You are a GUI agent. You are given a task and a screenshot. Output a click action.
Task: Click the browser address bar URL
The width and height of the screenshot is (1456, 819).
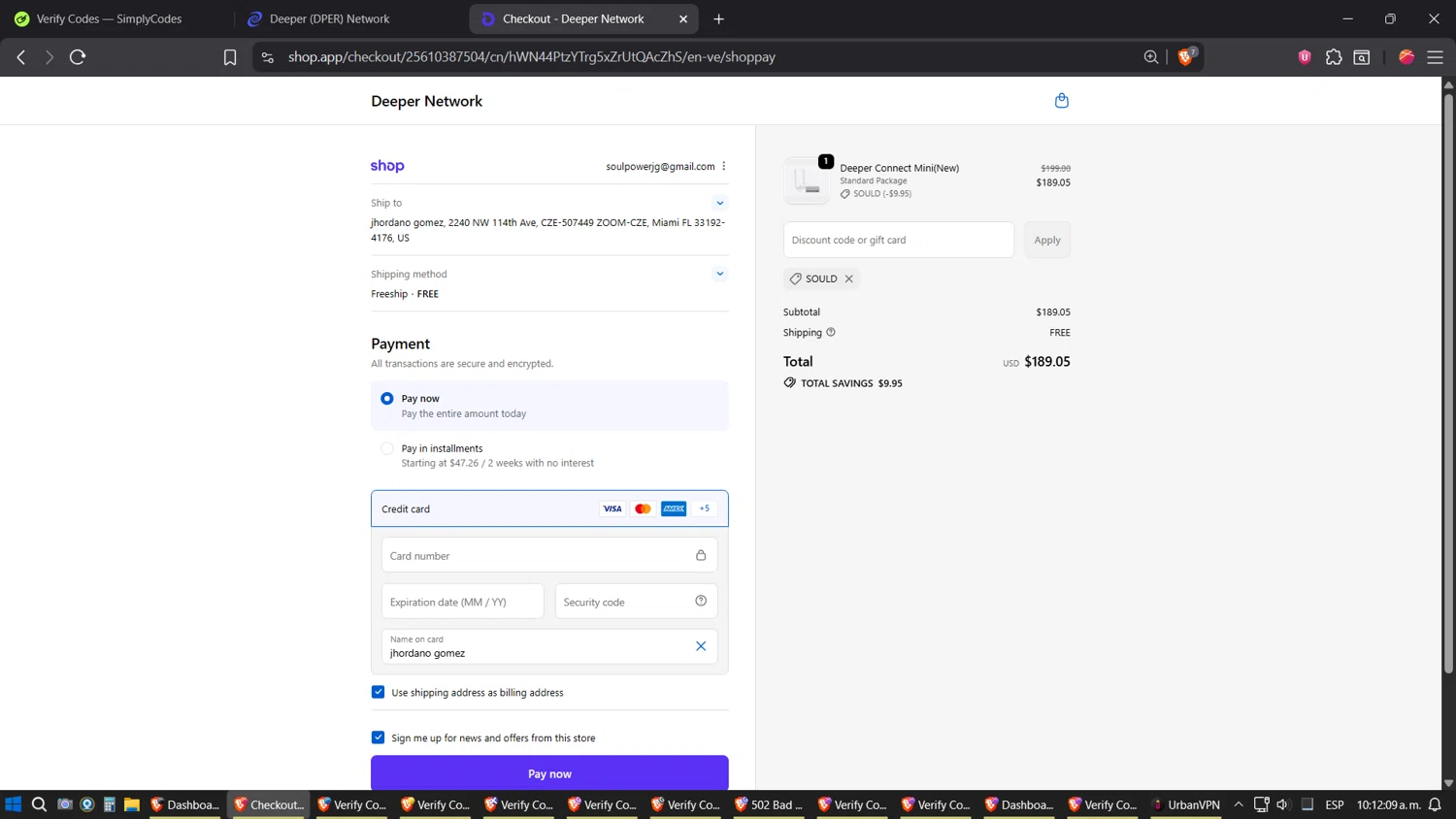click(531, 57)
